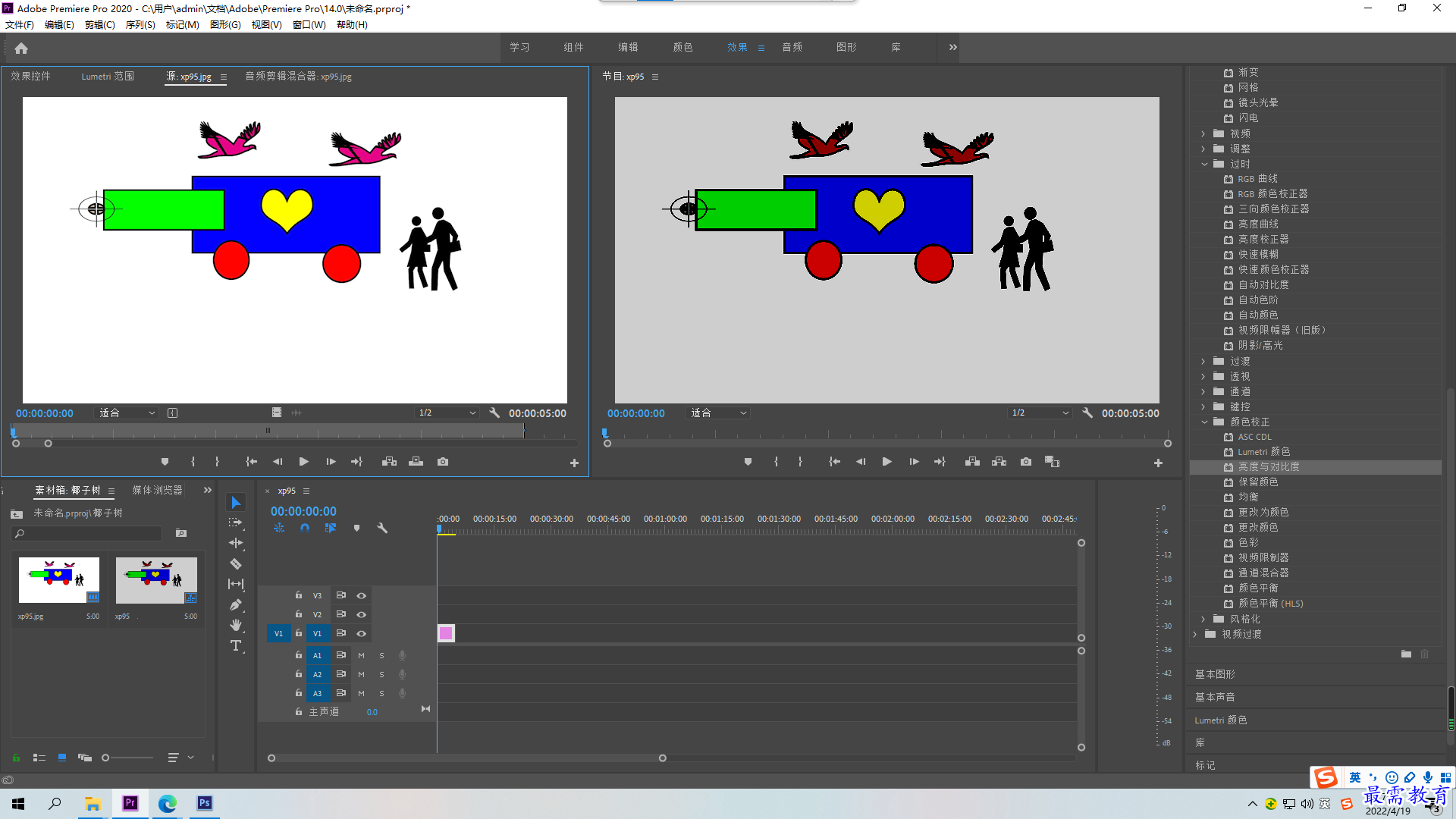Open Source monitor zoom level dropdown
This screenshot has height=819, width=1456.
[x=127, y=413]
